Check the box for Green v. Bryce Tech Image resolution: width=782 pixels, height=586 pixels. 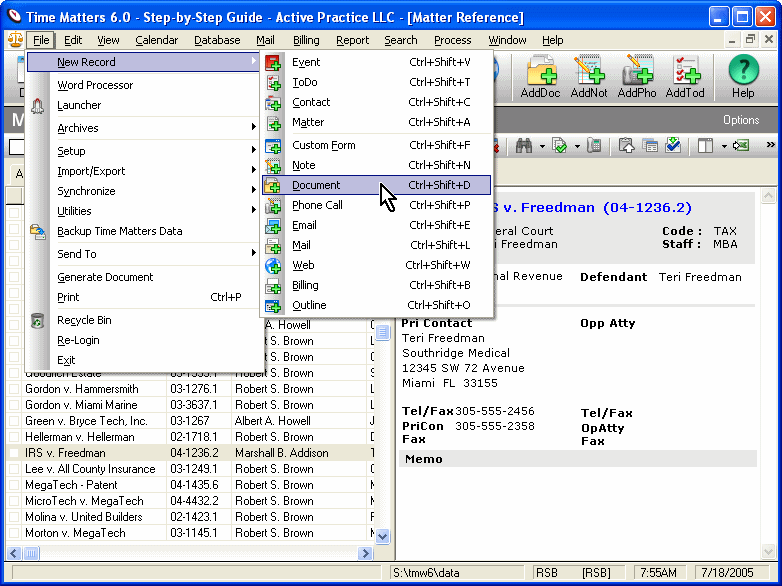pyautogui.click(x=14, y=421)
